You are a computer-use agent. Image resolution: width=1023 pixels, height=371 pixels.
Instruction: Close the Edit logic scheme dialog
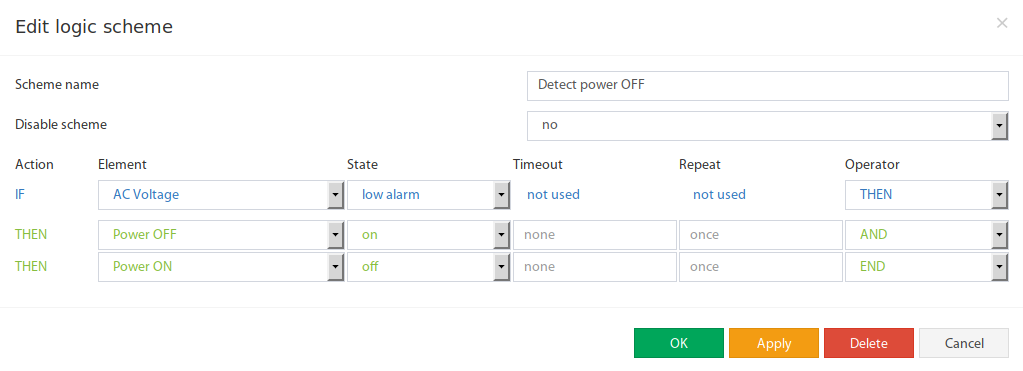(1001, 23)
